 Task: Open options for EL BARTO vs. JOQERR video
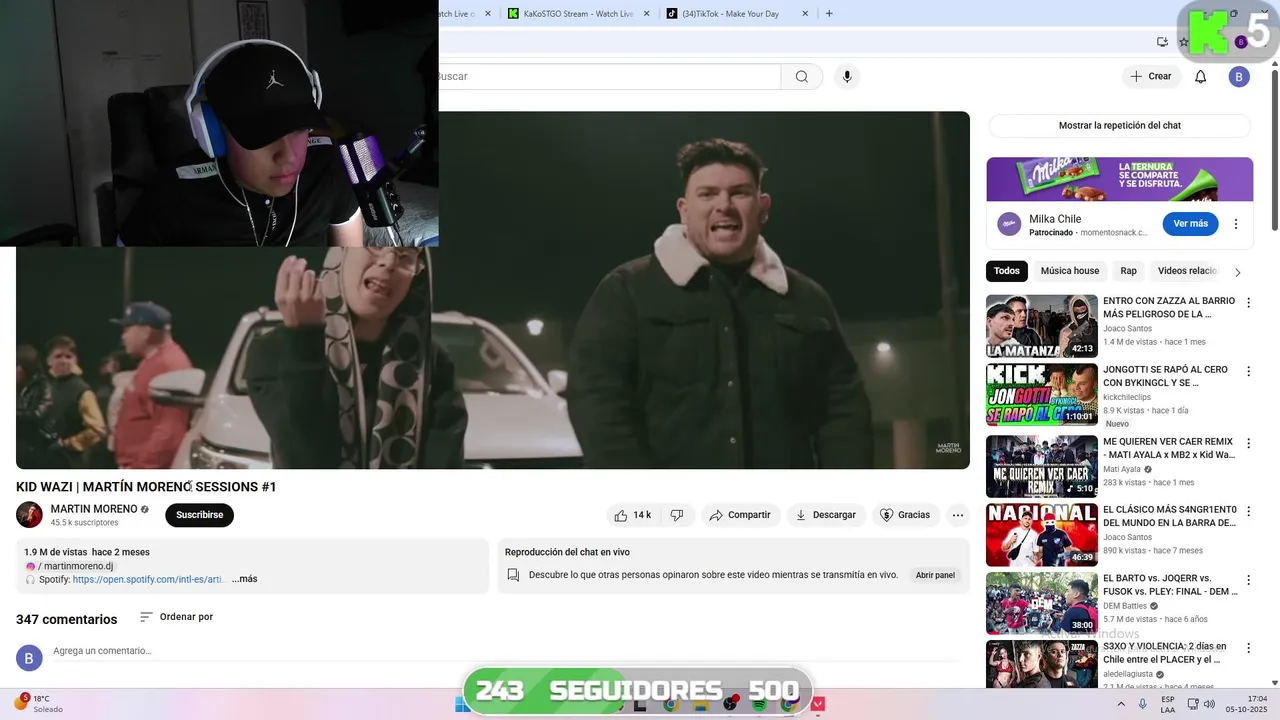(x=1248, y=580)
